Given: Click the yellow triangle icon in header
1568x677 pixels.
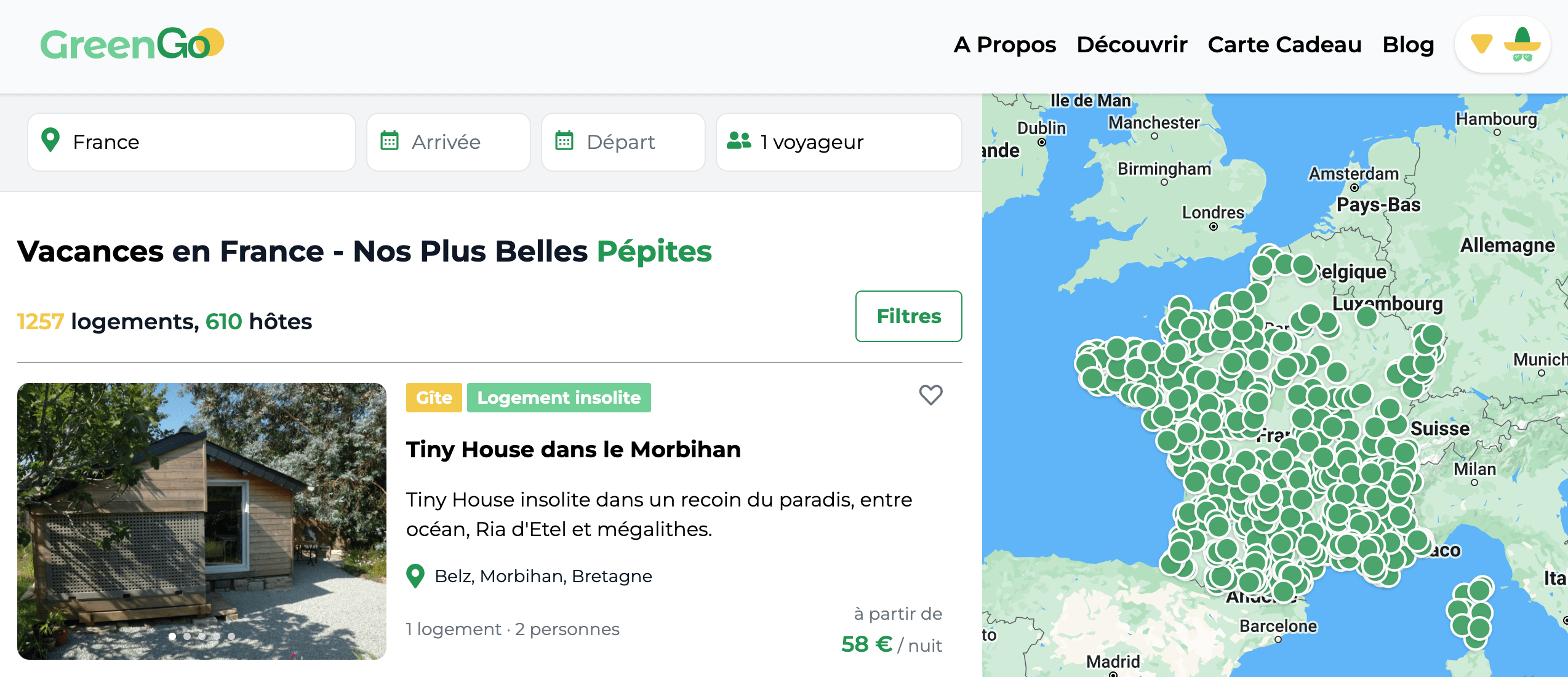Looking at the screenshot, I should coord(1481,44).
